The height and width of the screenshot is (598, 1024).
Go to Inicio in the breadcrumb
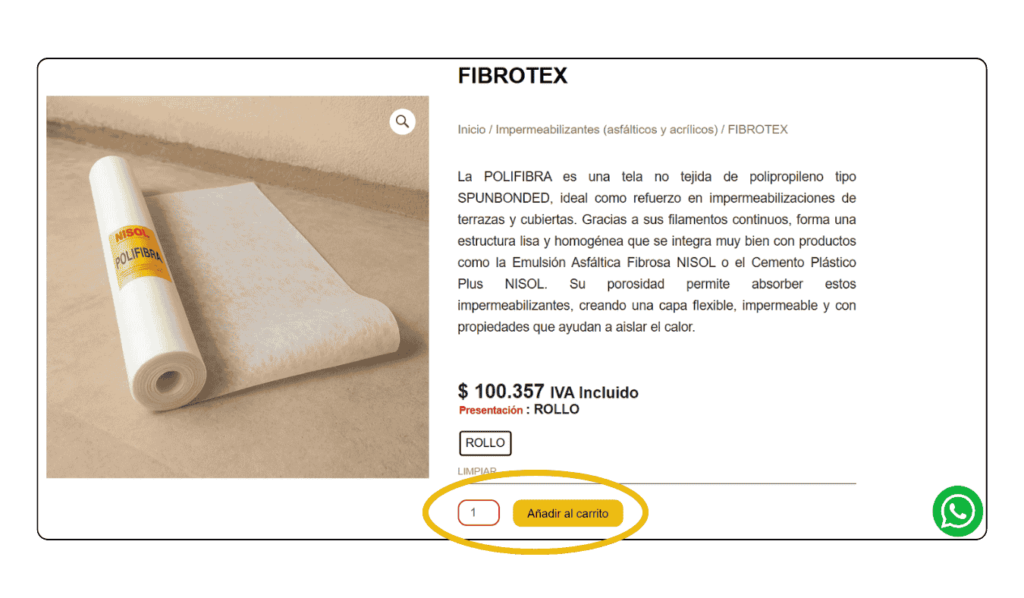tap(472, 129)
